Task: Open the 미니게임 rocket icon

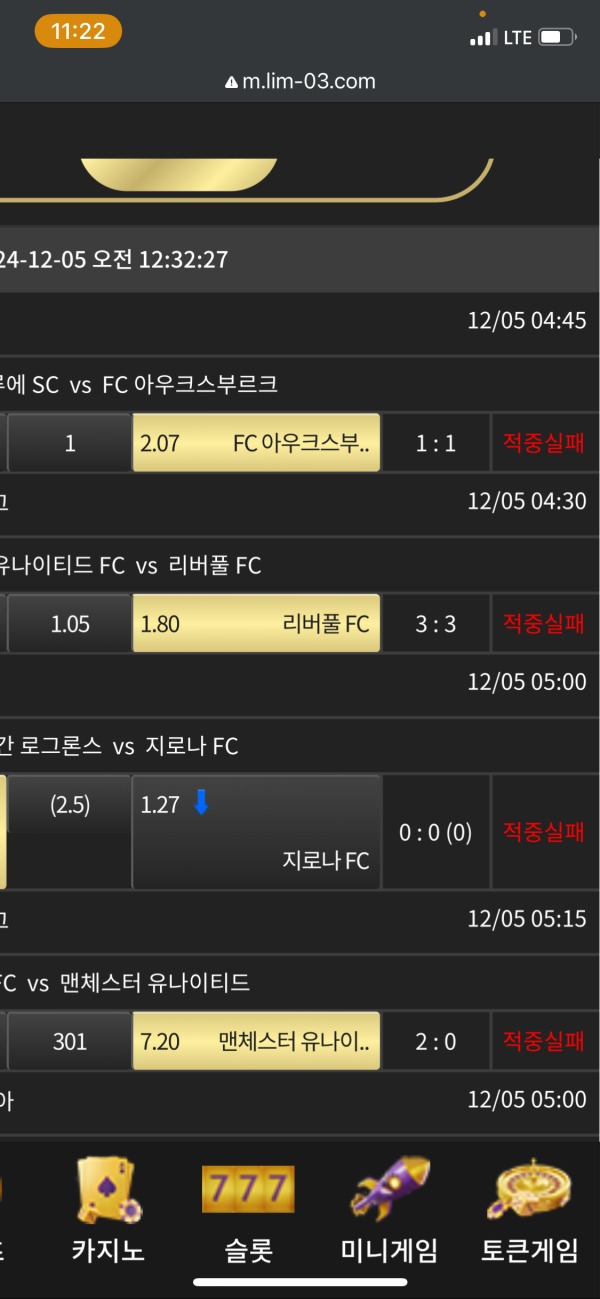Action: (x=389, y=1189)
